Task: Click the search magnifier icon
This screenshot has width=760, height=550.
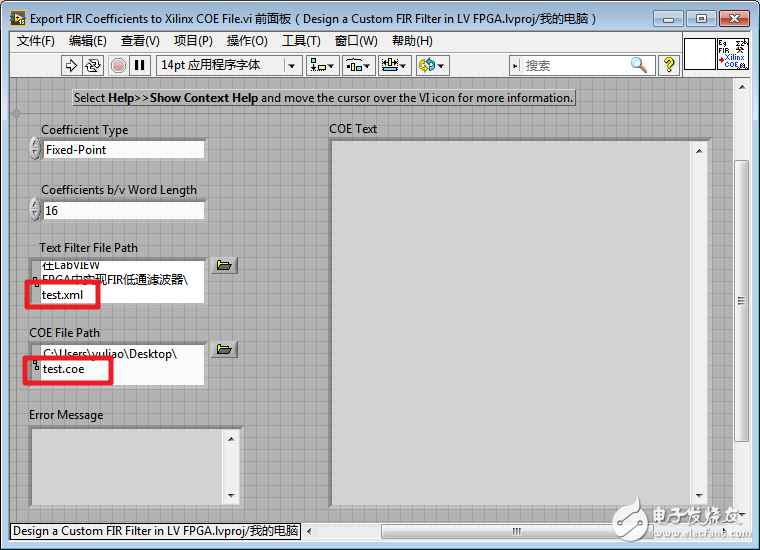Action: tap(639, 65)
